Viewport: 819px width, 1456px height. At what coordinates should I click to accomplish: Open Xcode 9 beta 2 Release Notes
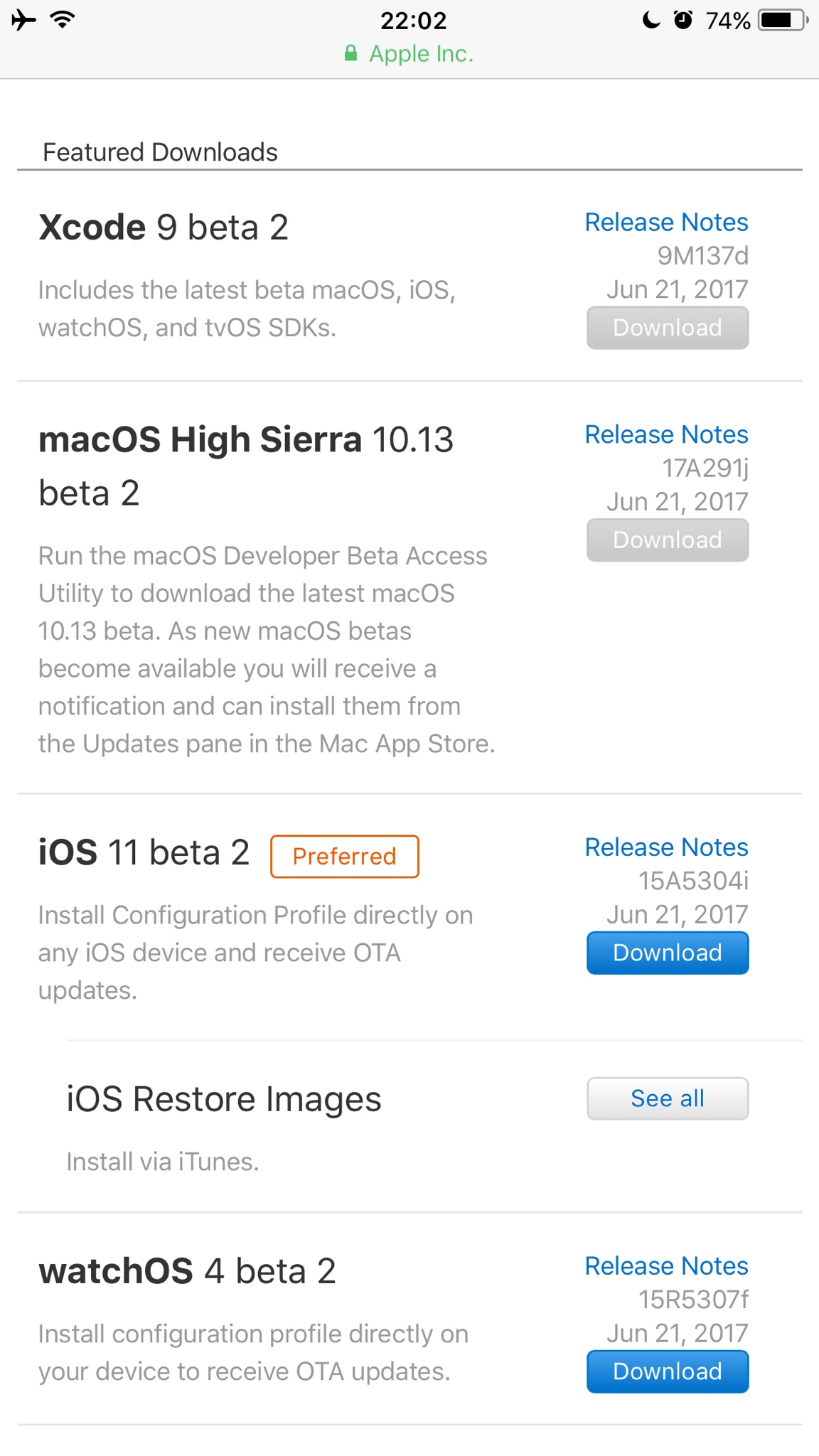point(666,223)
